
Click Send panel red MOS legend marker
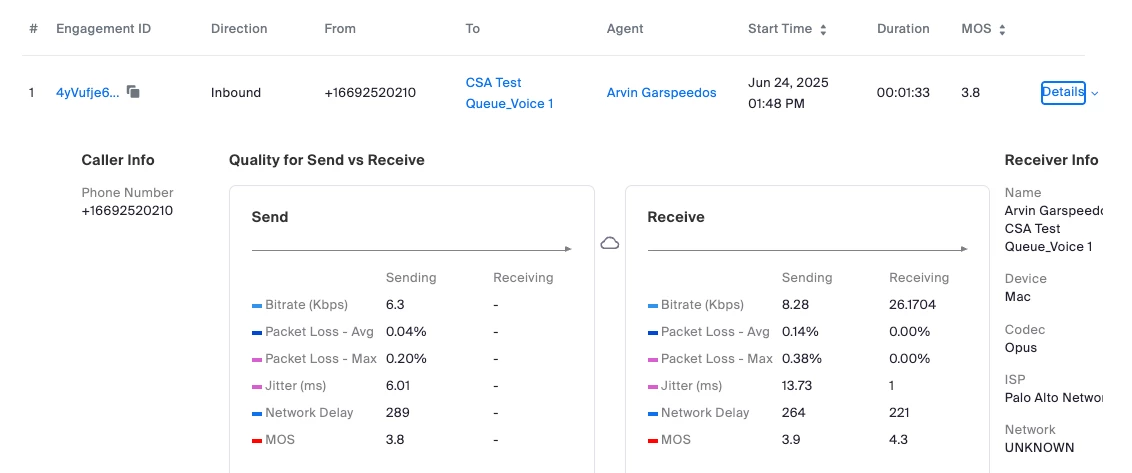tap(257, 440)
